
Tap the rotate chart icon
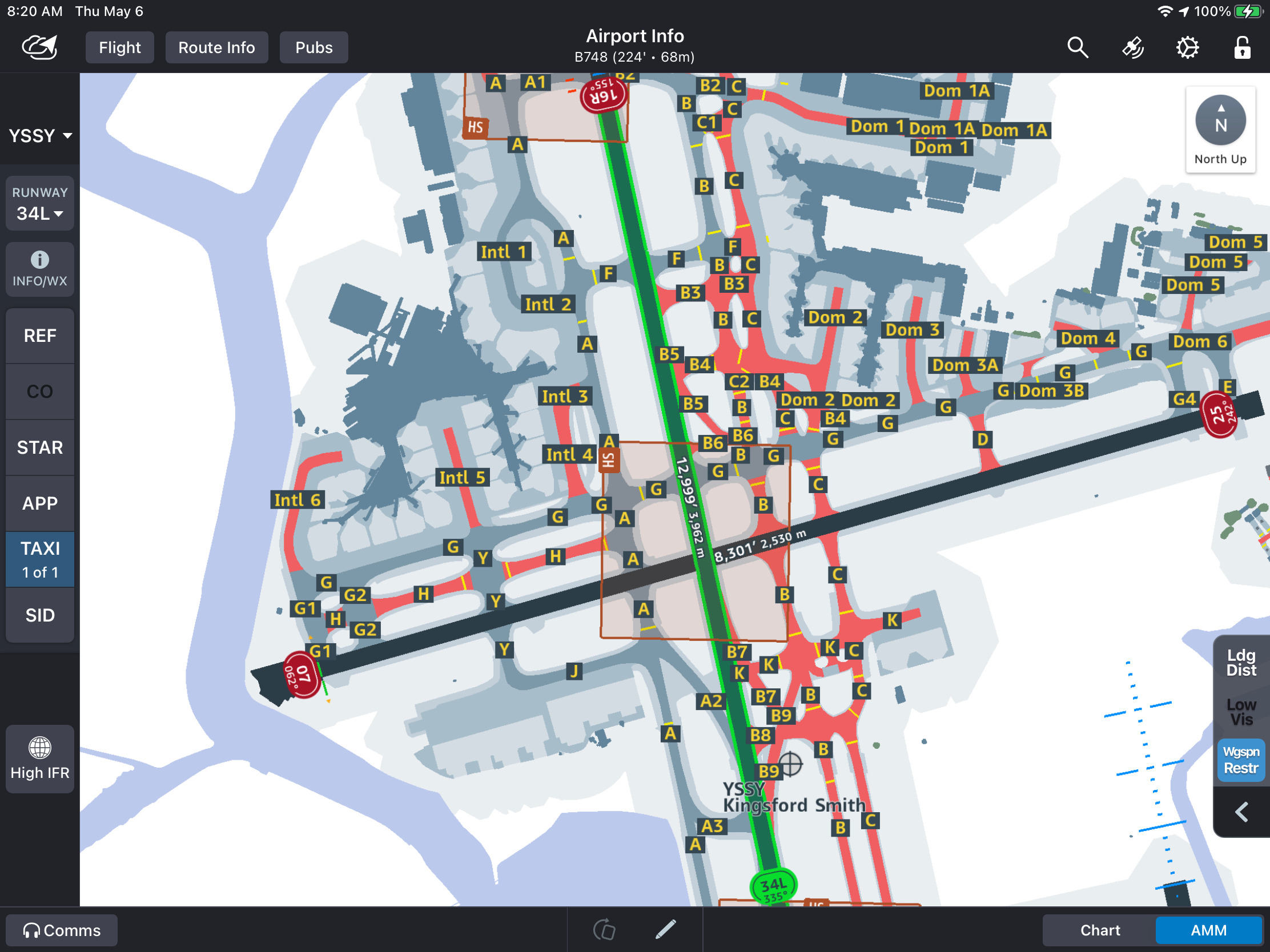(604, 929)
